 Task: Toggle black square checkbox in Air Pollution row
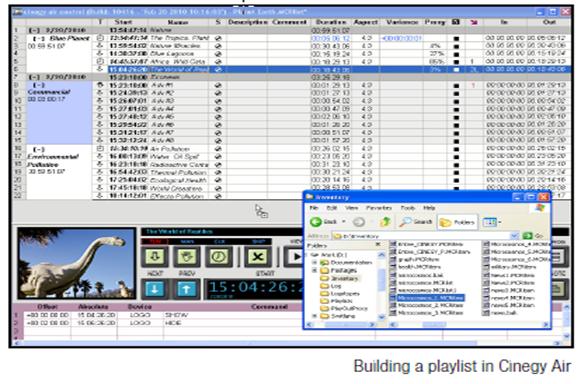(456, 149)
